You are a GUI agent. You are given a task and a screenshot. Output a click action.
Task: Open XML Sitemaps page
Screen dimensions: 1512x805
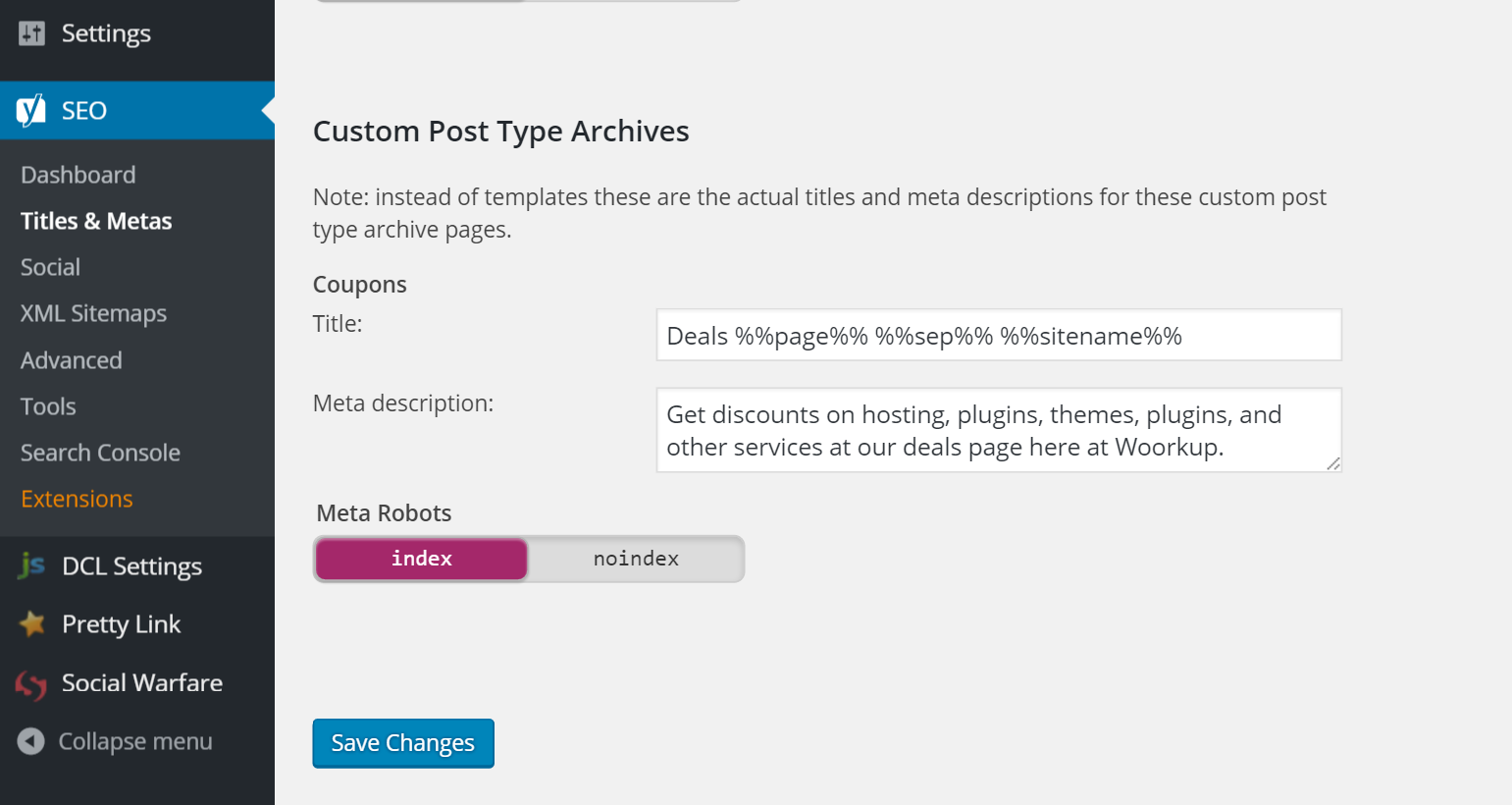(x=93, y=313)
